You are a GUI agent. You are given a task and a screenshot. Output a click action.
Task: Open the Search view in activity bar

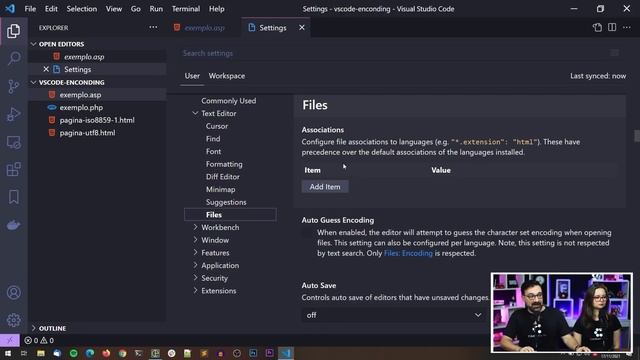click(13, 58)
